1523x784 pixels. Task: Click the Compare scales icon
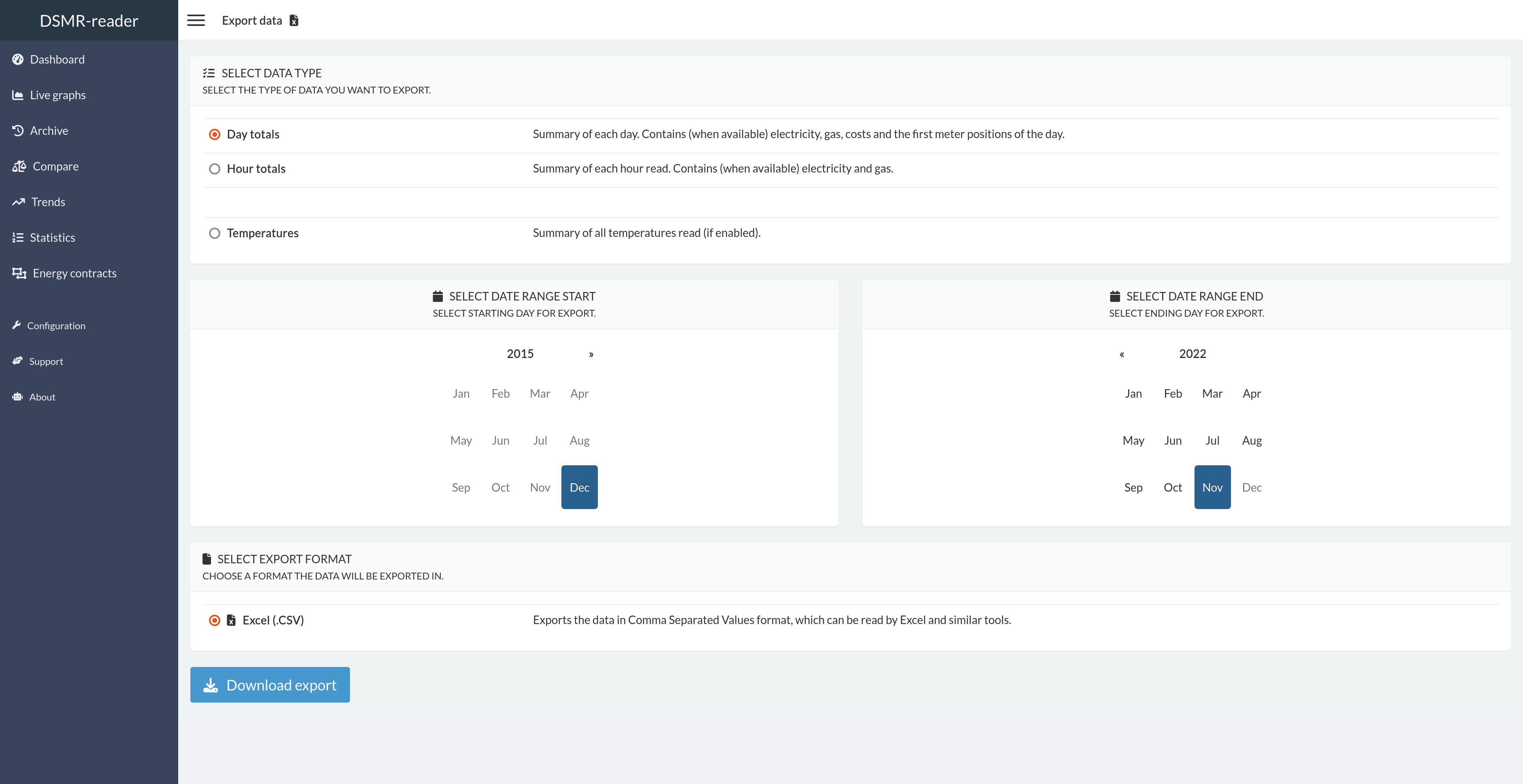pyautogui.click(x=19, y=166)
